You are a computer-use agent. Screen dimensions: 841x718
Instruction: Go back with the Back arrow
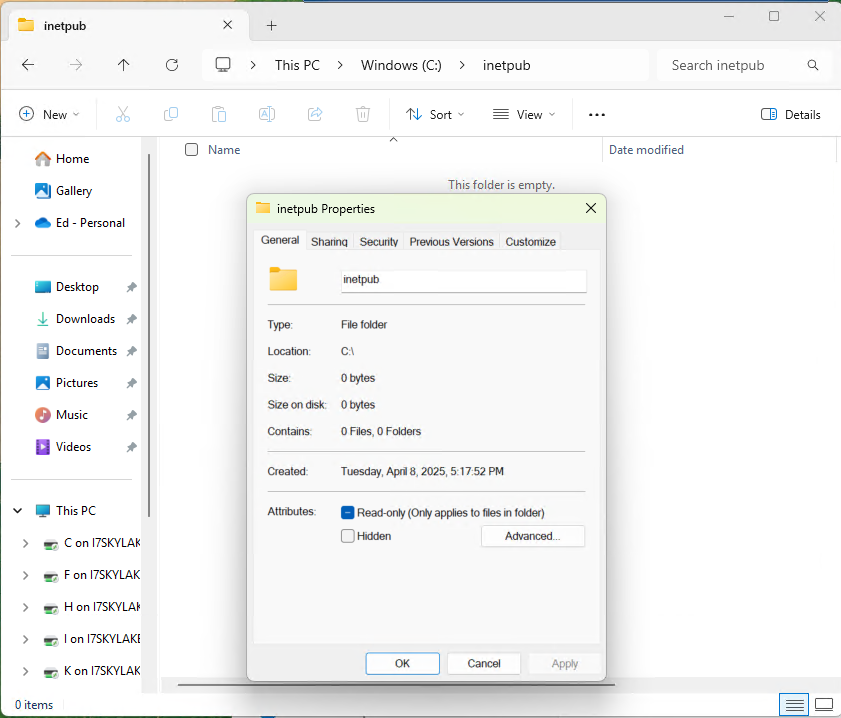pos(28,65)
